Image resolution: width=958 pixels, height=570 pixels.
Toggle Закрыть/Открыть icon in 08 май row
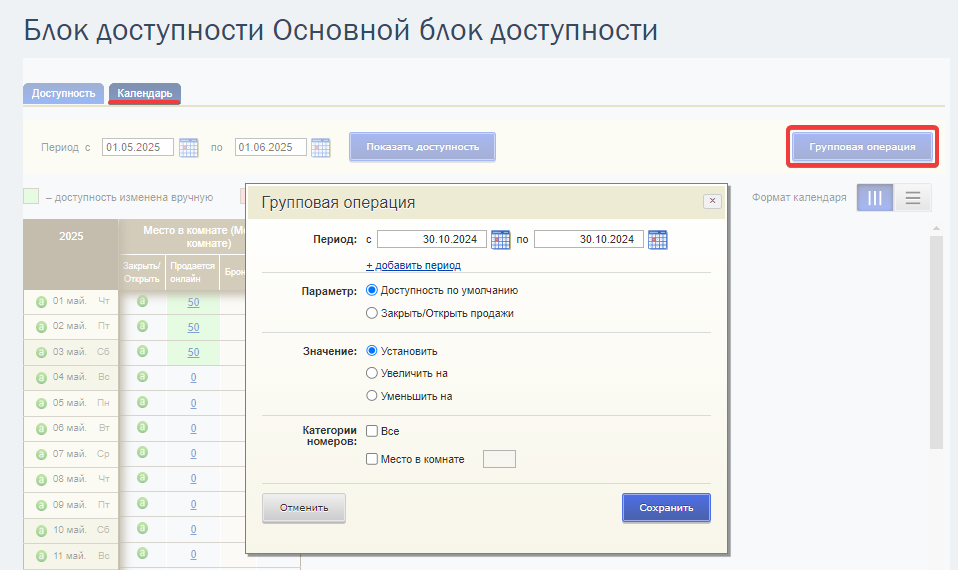click(142, 477)
